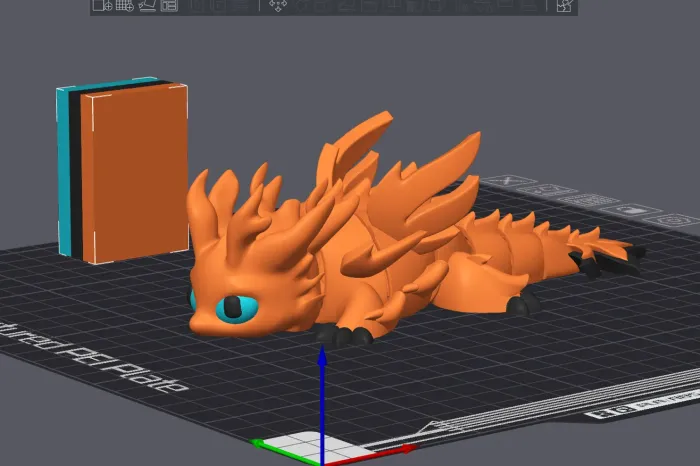Click the Add model cube icon

(102, 6)
